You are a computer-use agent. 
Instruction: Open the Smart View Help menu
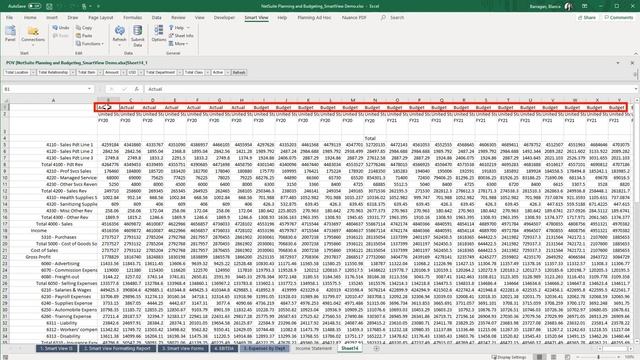179,28
